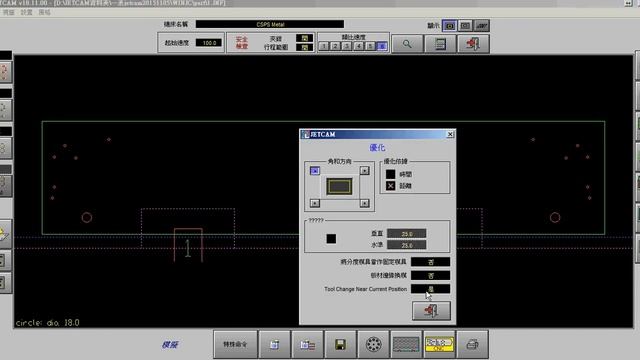Select the top-right corner direction button
Image resolution: width=640 pixels, height=360 pixels.
pos(364,171)
